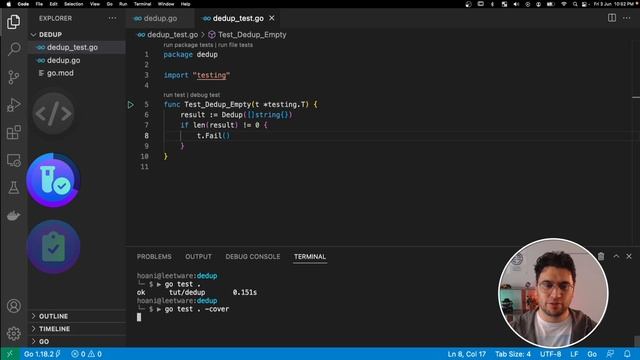
Task: Click Ln 8, Col 17 cursor position
Action: pyautogui.click(x=467, y=354)
